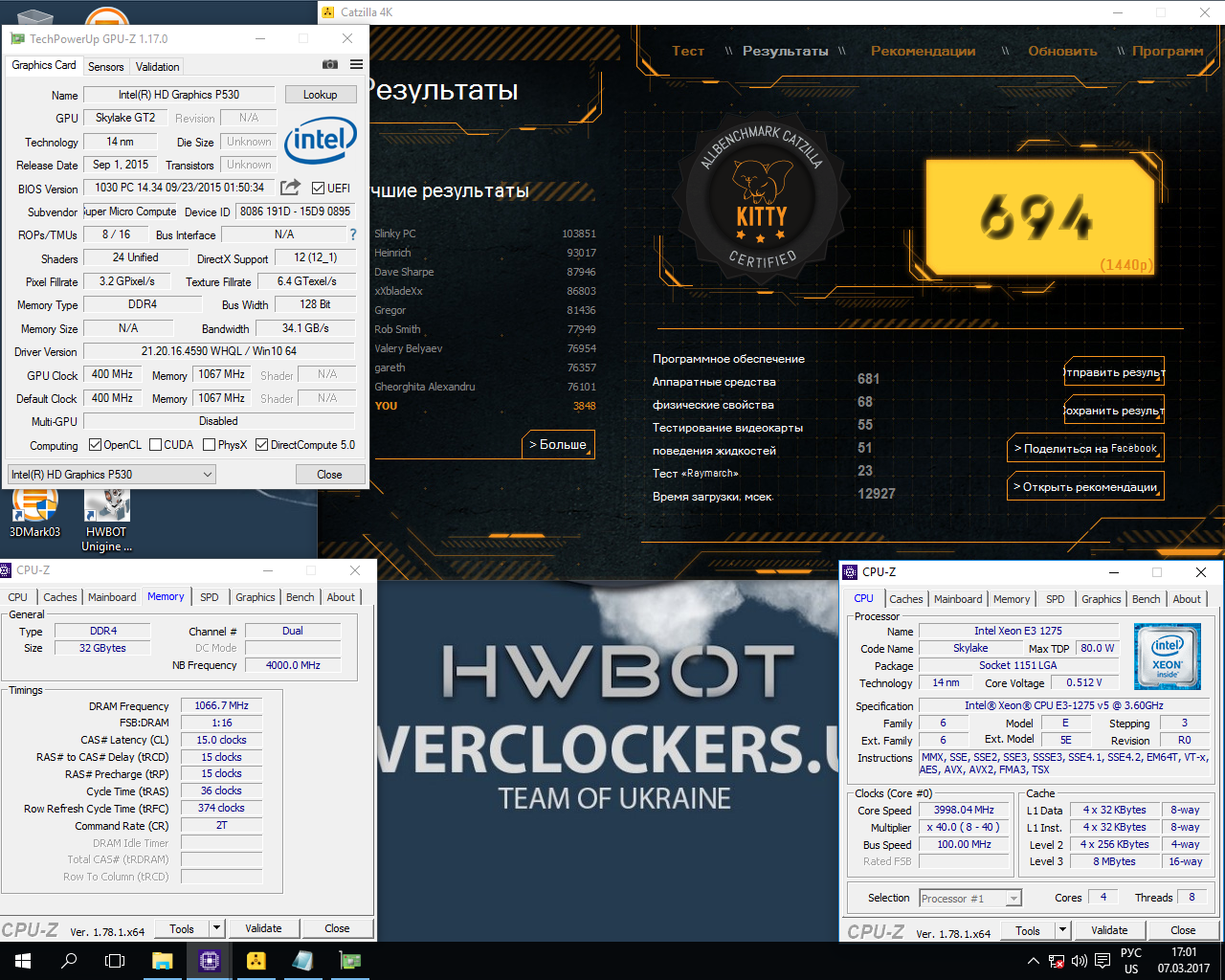Click the DRAM Frequency value field
The height and width of the screenshot is (980, 1225).
(221, 706)
